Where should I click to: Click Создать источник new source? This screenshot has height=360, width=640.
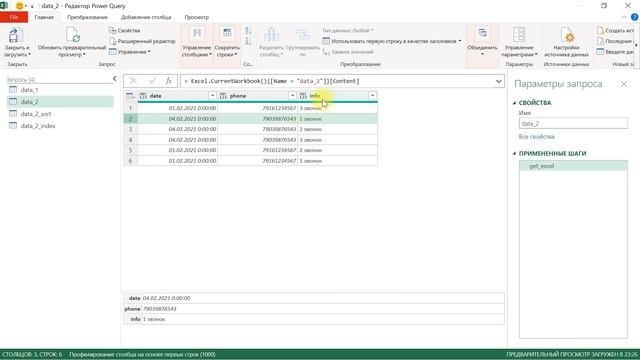pyautogui.click(x=615, y=31)
